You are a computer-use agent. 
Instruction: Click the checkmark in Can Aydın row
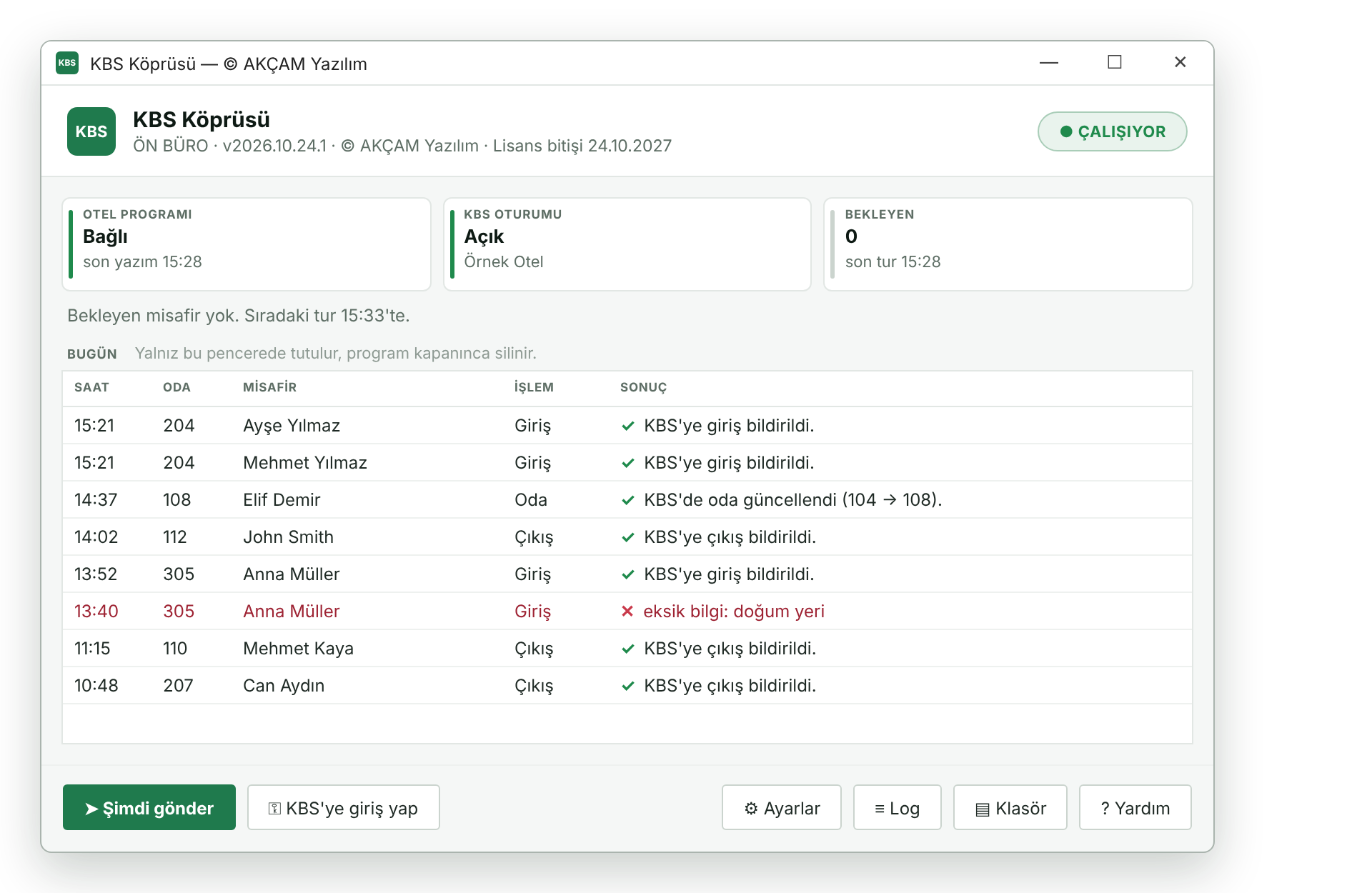pos(628,686)
